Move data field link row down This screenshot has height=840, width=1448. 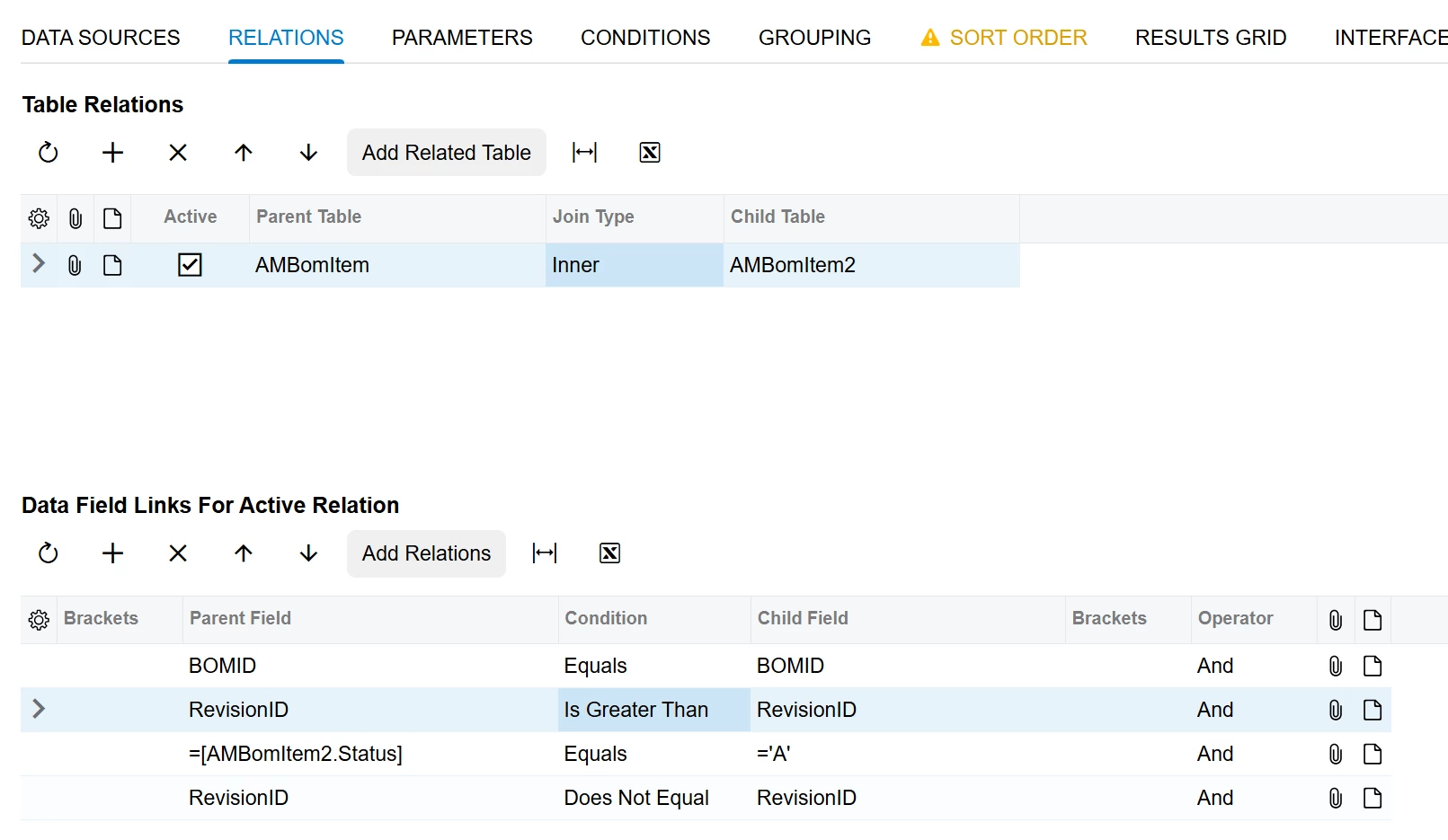(x=308, y=553)
